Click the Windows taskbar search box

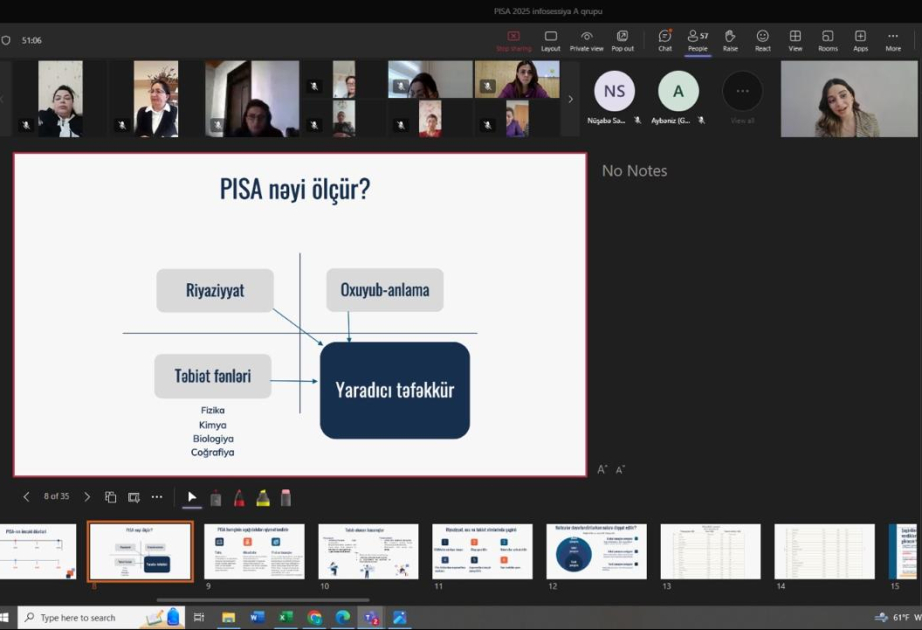tap(101, 618)
